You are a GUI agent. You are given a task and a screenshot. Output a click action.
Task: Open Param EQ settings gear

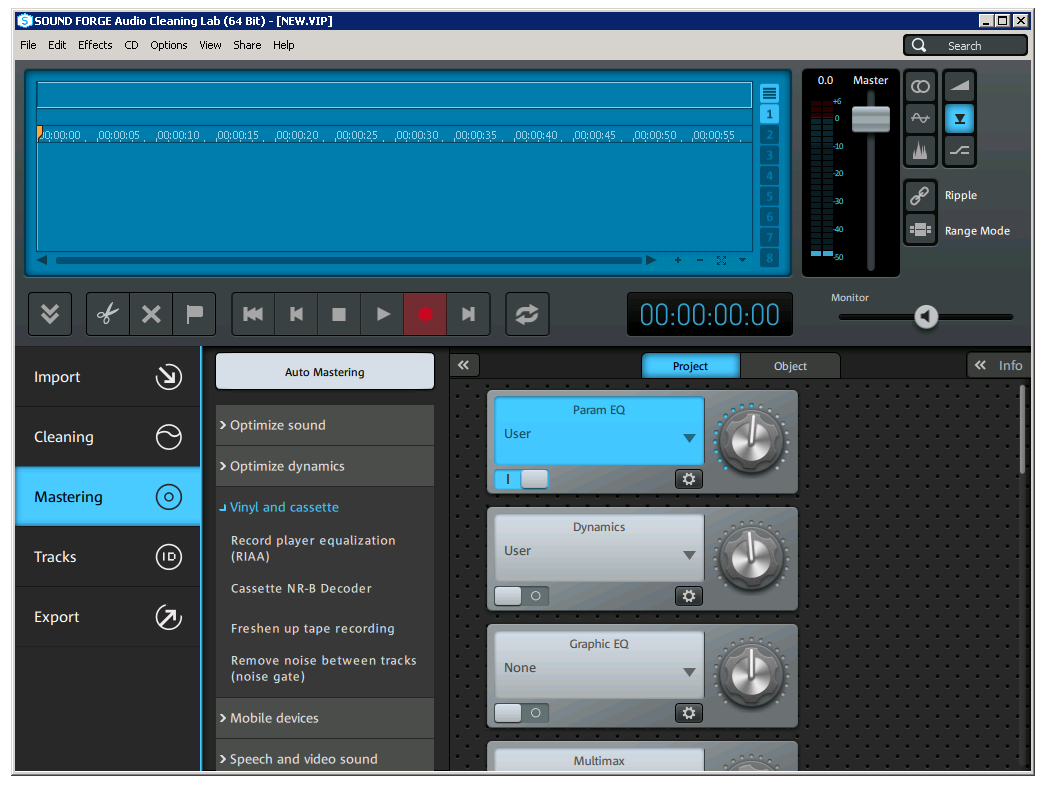[688, 479]
